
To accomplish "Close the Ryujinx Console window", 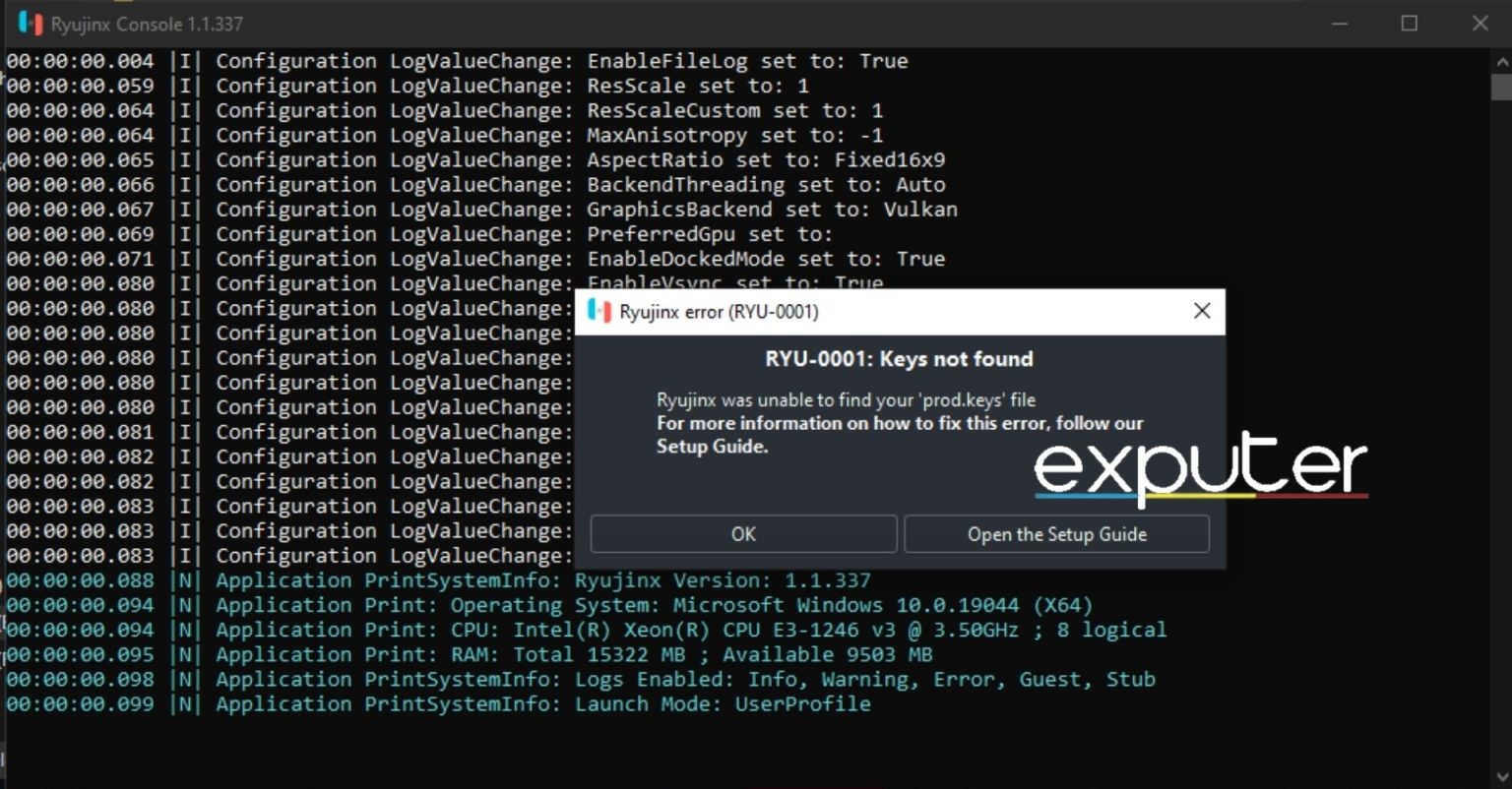I will 1480,24.
